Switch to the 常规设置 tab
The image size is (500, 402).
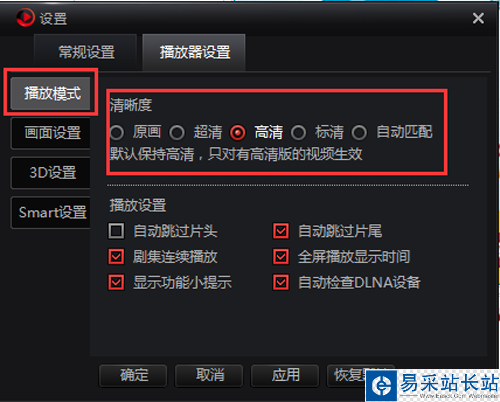coord(86,52)
